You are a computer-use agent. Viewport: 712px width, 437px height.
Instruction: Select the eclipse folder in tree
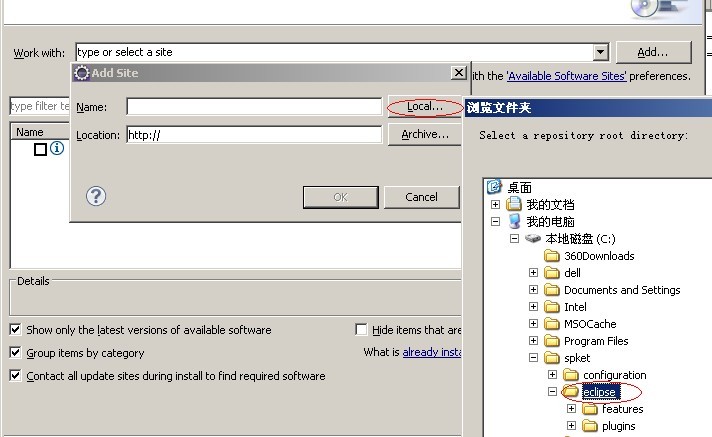coord(599,392)
